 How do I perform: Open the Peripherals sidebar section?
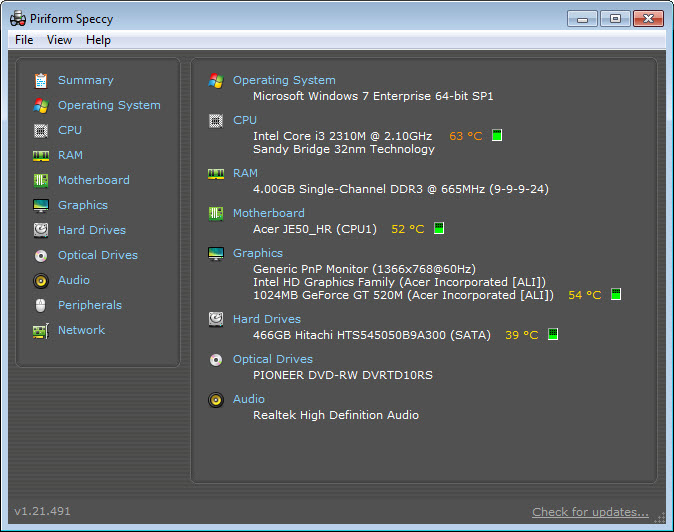point(90,305)
